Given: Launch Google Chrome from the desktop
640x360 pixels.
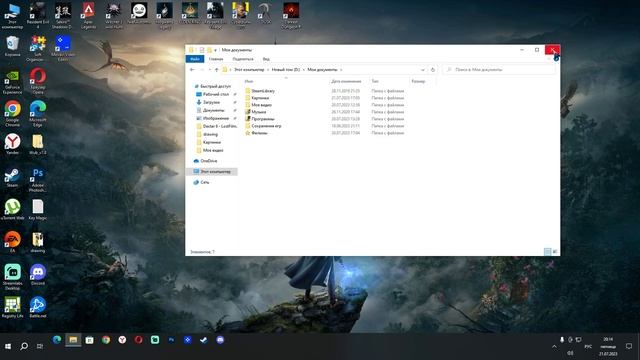Looking at the screenshot, I should pos(12,114).
